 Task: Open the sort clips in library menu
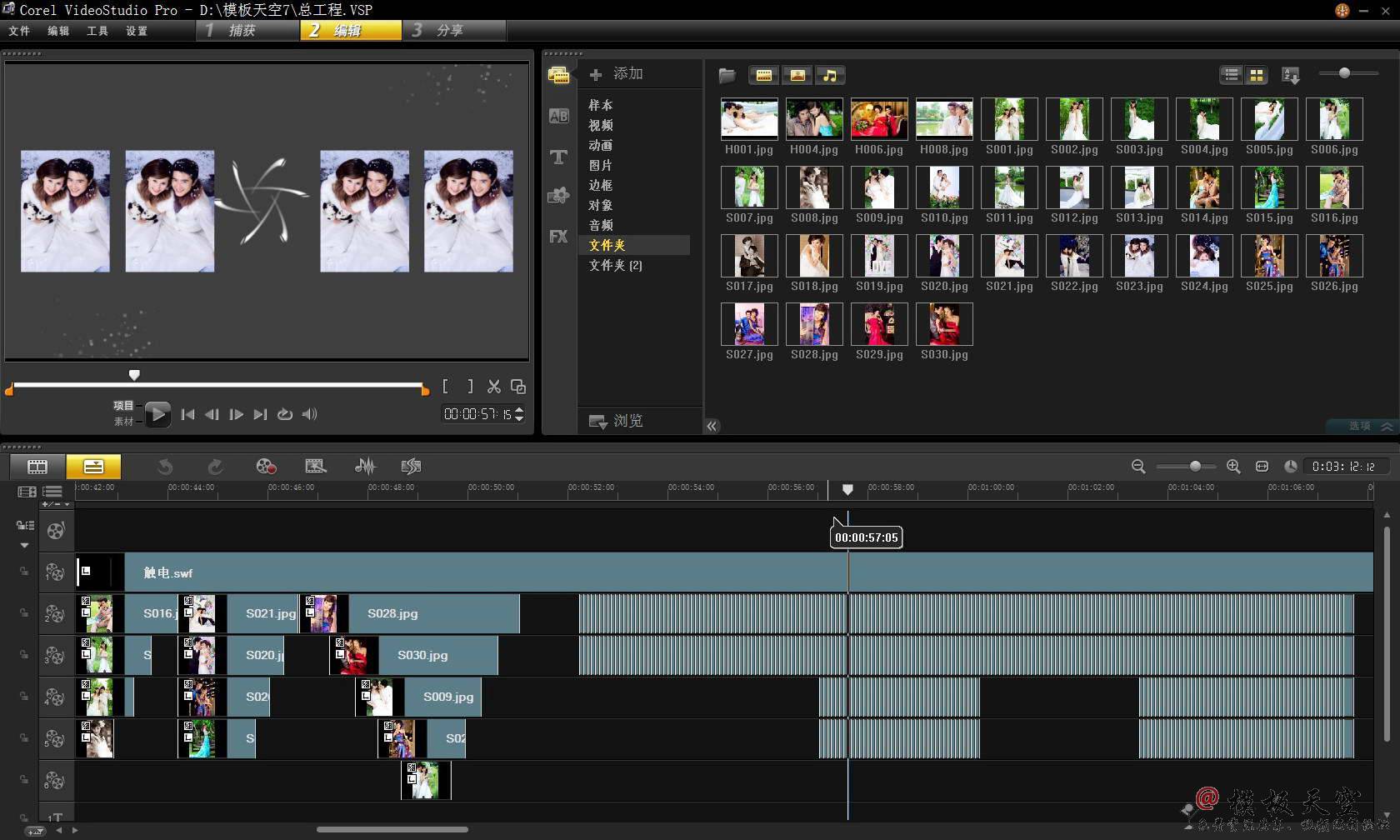[x=1291, y=75]
